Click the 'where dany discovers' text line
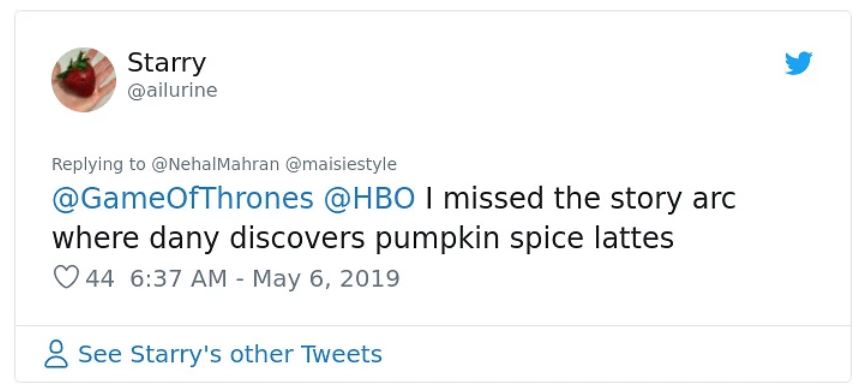Viewport: 858px width, 389px height. coord(208,239)
